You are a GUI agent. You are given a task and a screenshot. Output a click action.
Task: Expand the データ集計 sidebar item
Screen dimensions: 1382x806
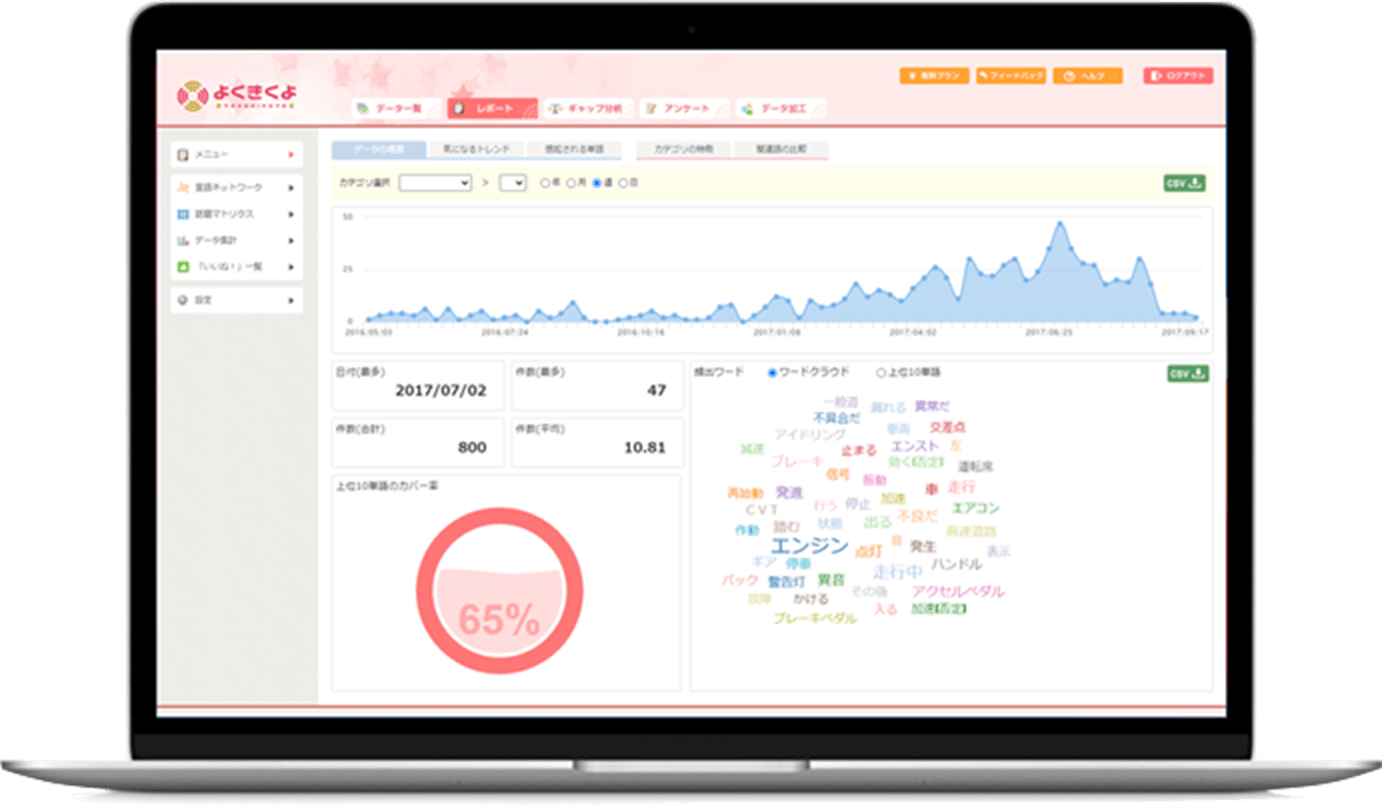pyautogui.click(x=237, y=240)
